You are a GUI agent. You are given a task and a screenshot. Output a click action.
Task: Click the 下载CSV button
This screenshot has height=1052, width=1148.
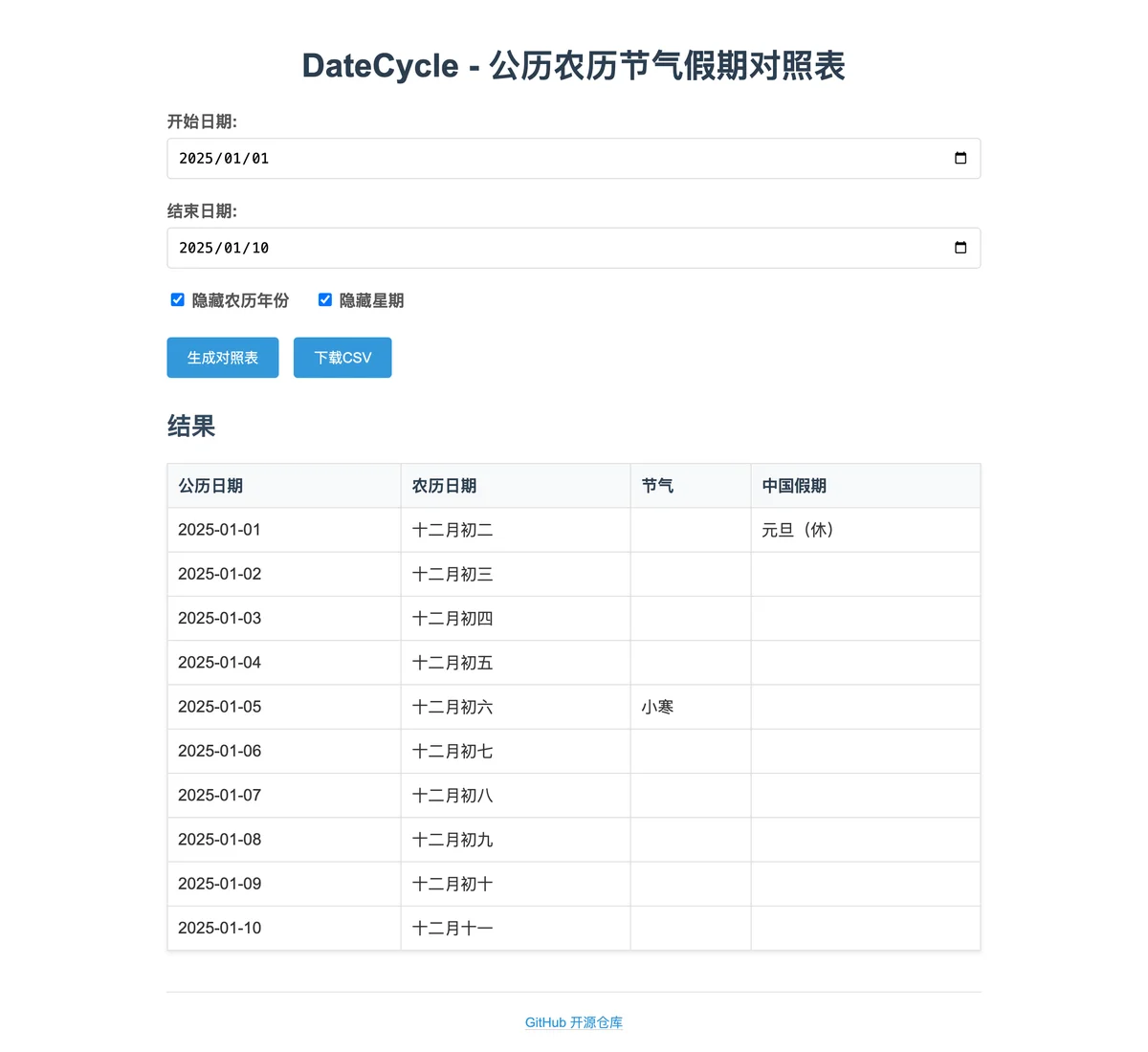(342, 358)
